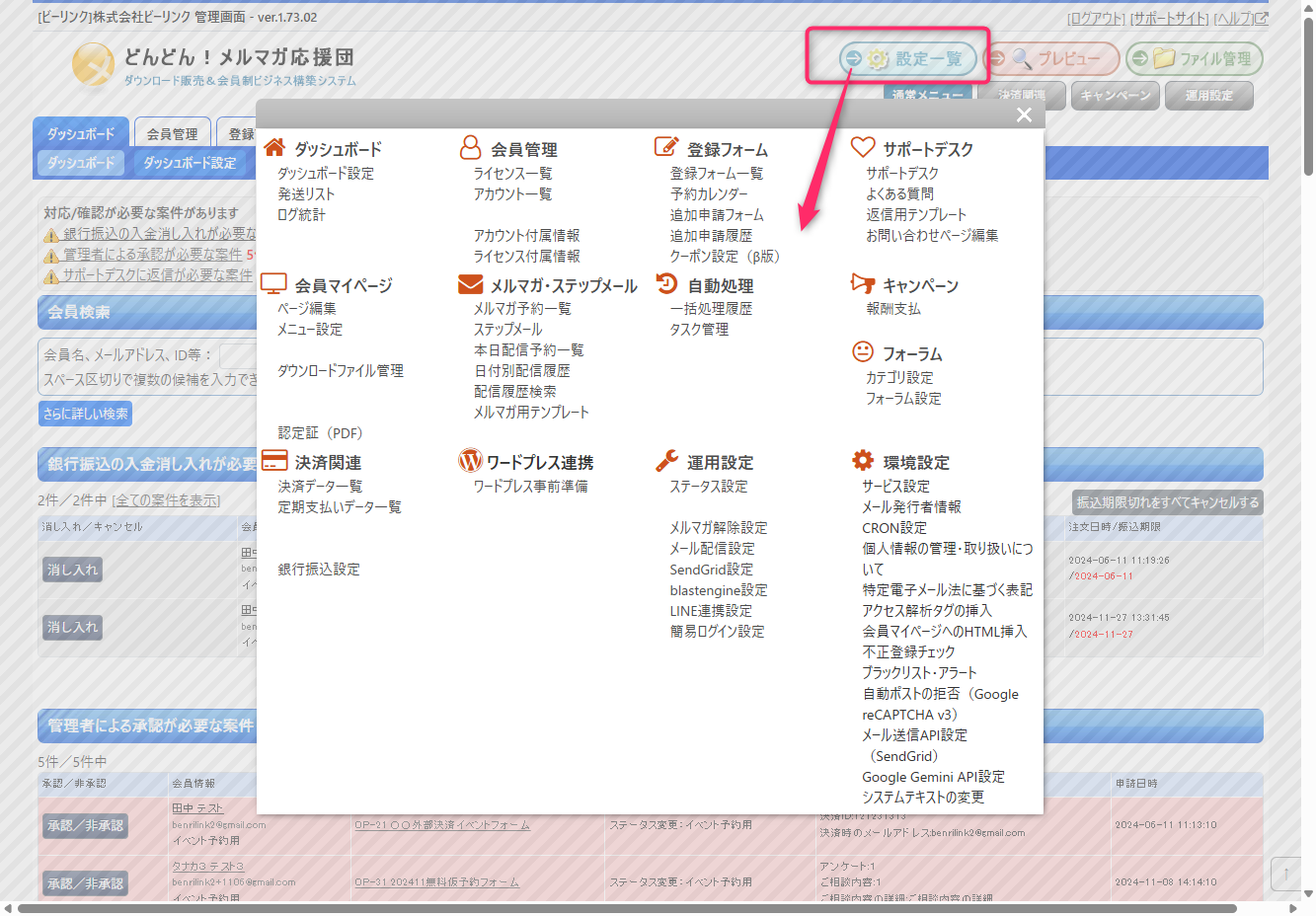Open CRON設定 link
The height and width of the screenshot is (916, 1316).
(x=894, y=528)
